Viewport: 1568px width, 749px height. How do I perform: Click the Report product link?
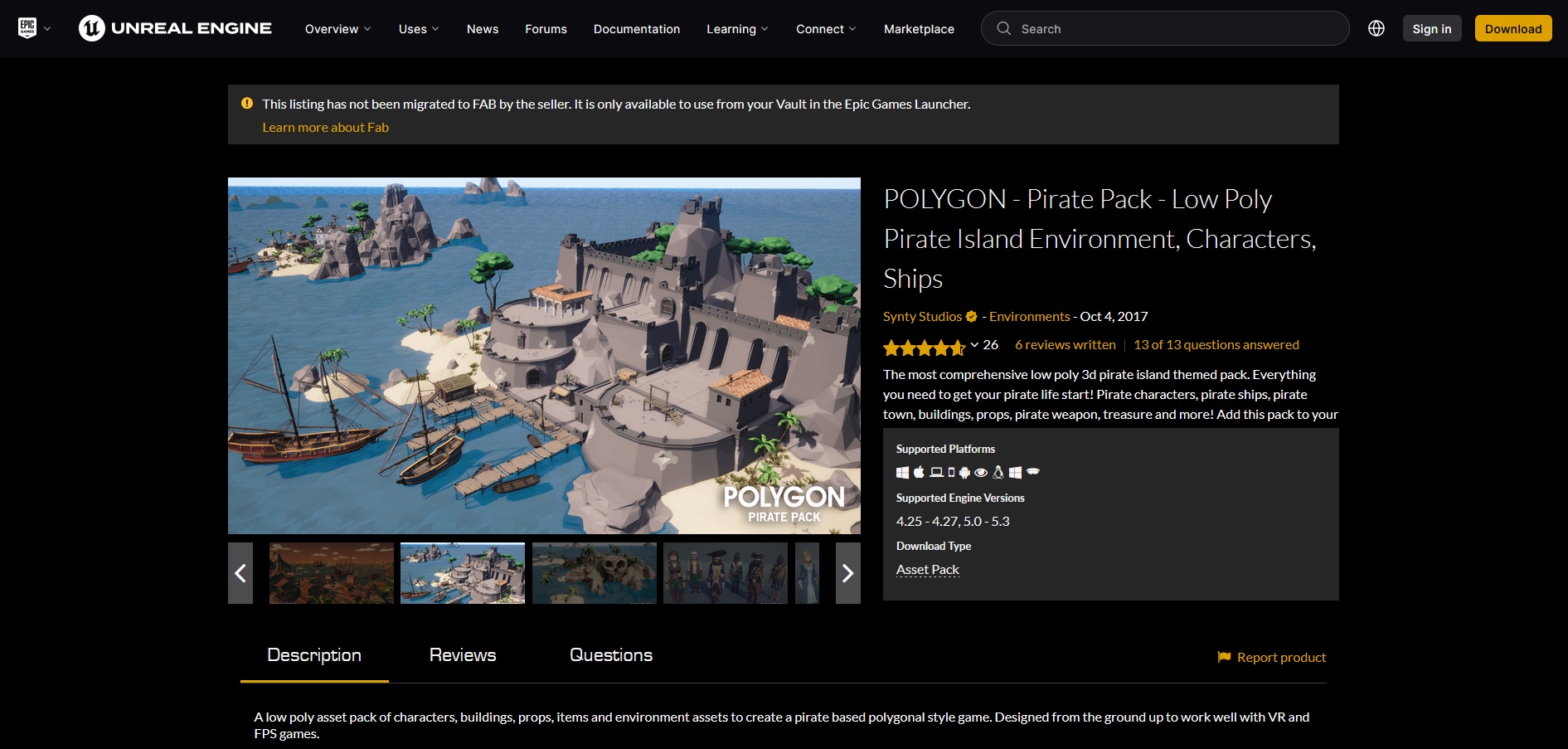tap(1281, 657)
